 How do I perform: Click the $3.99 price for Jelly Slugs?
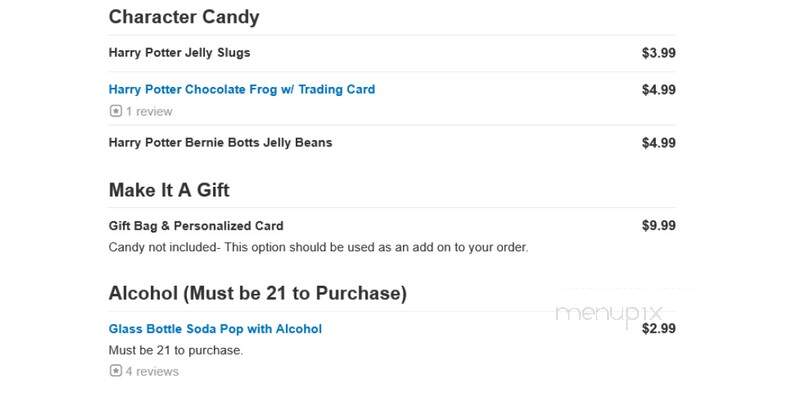(x=658, y=53)
